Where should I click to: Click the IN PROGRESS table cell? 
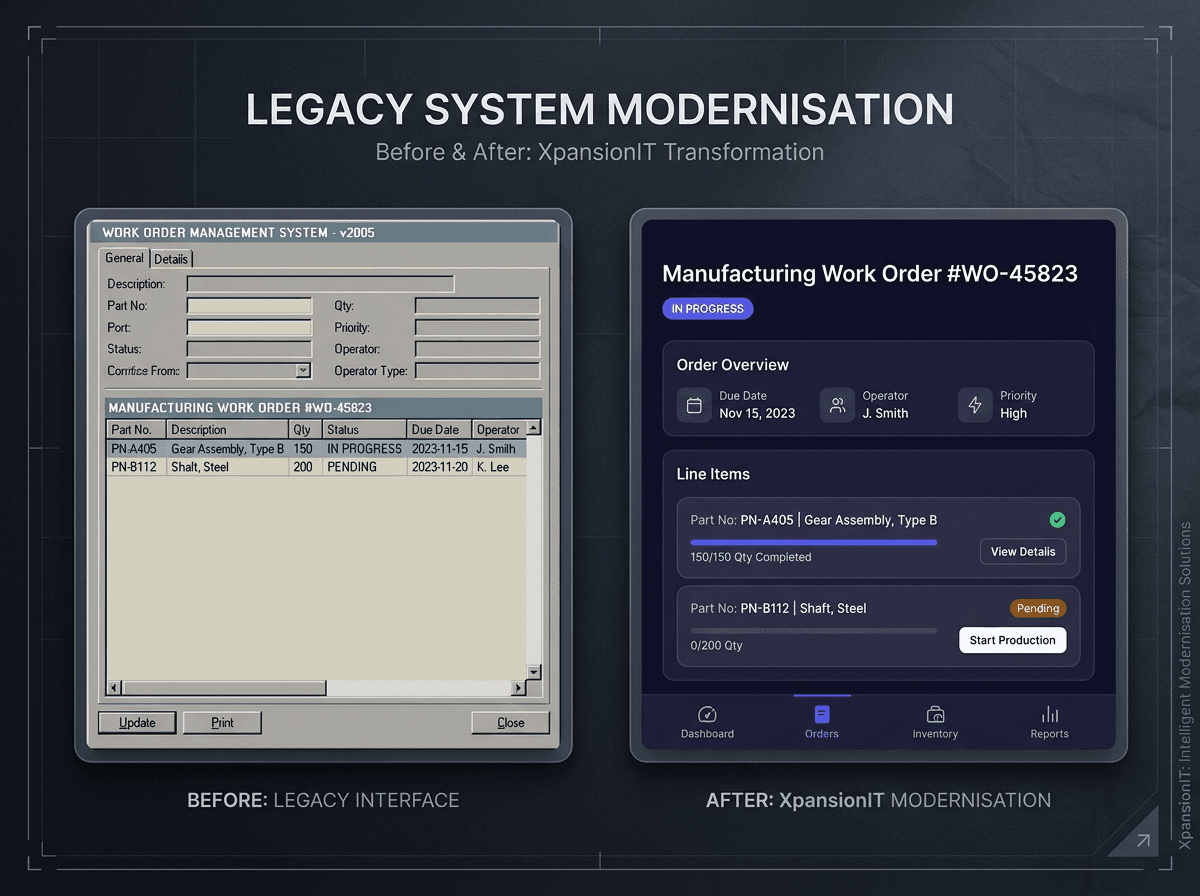point(365,449)
